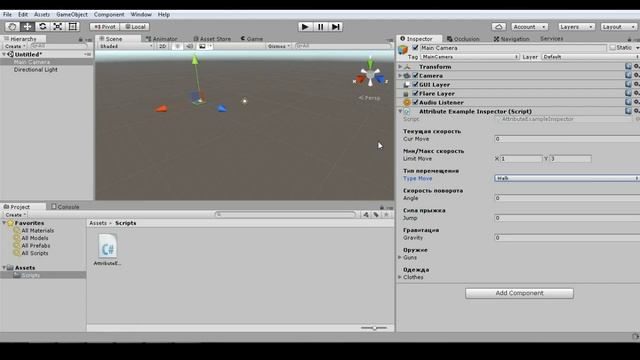
Task: Click Add Component button
Action: [x=519, y=293]
